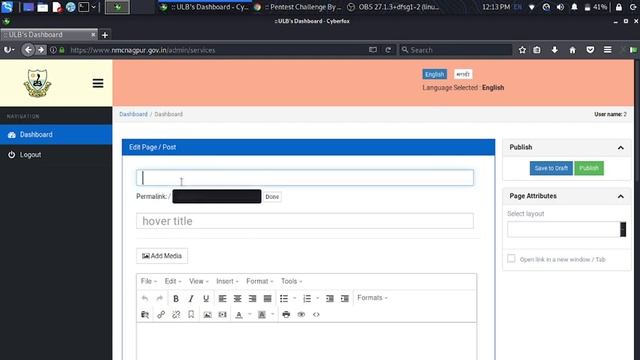Align text right in the editor
The width and height of the screenshot is (640, 360).
(253, 298)
